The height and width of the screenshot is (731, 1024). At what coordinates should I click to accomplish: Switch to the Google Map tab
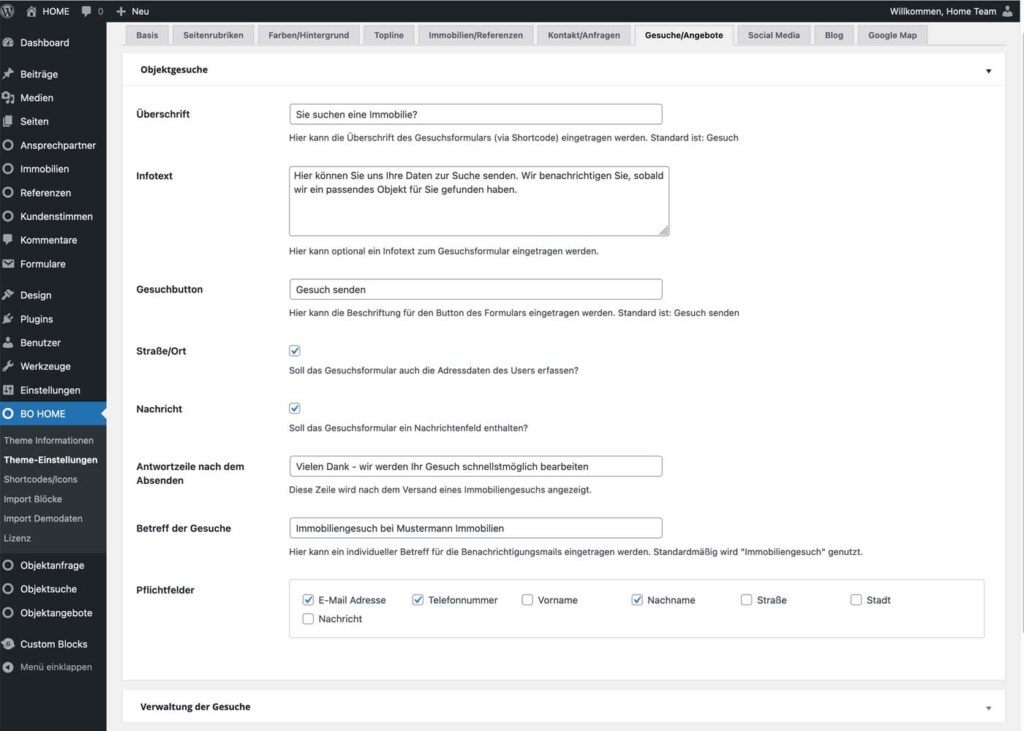coord(892,35)
